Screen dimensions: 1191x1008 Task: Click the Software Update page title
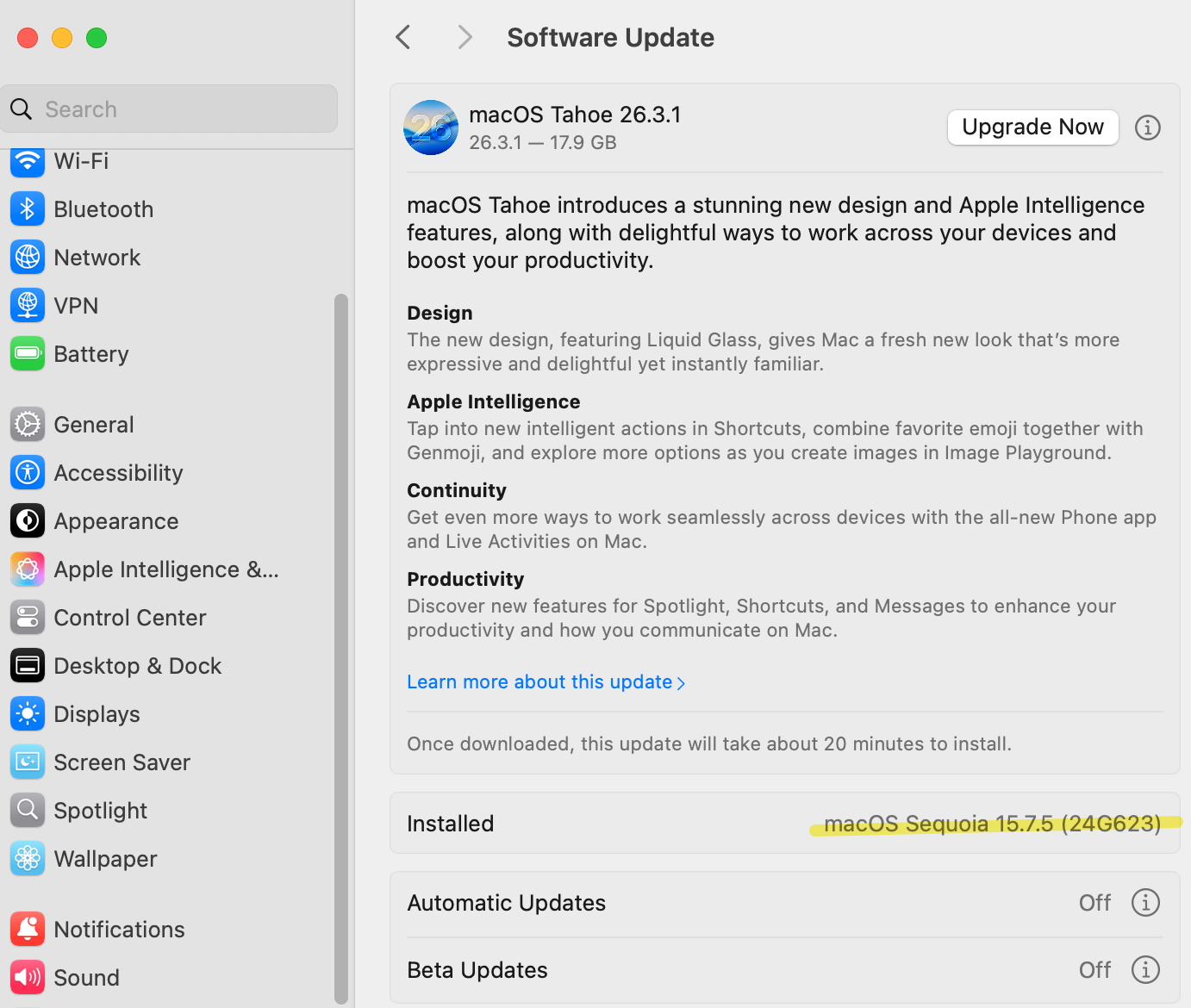pyautogui.click(x=610, y=38)
